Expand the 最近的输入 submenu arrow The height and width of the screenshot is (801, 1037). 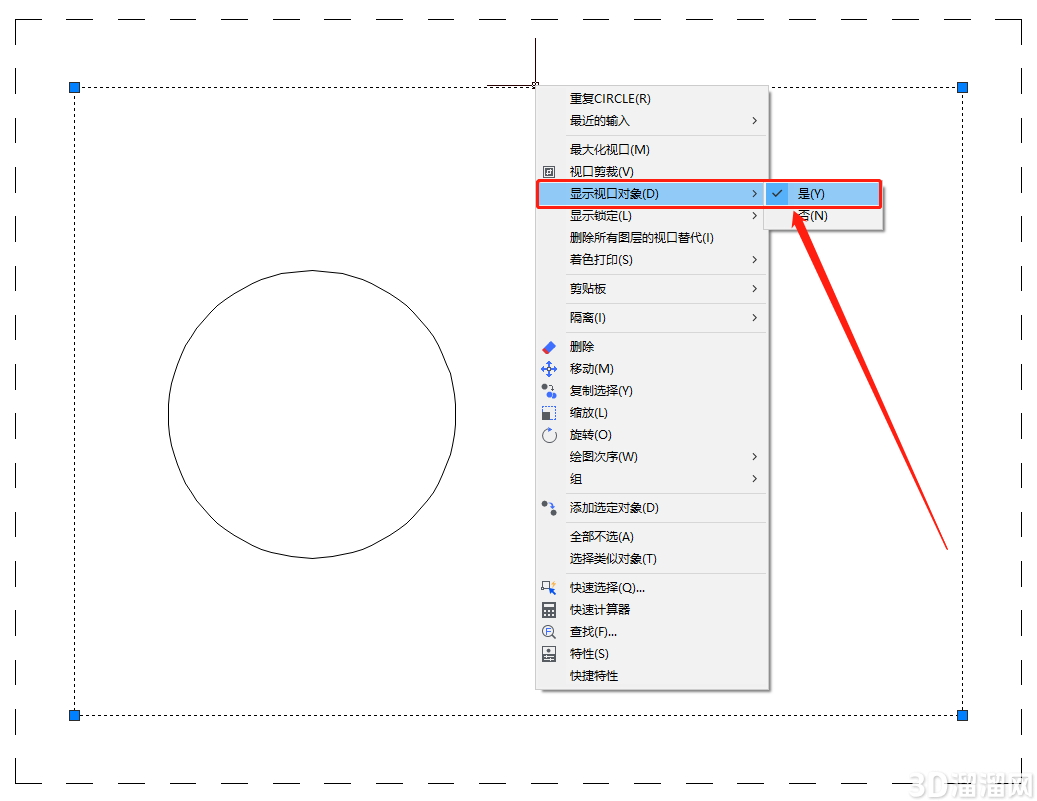754,120
